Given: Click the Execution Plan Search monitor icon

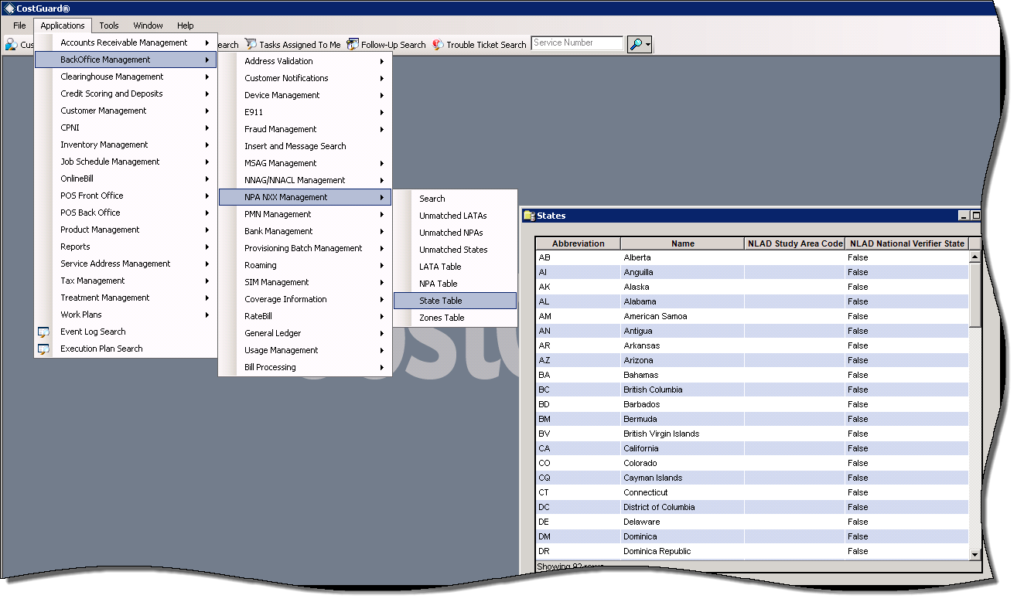Looking at the screenshot, I should point(43,348).
